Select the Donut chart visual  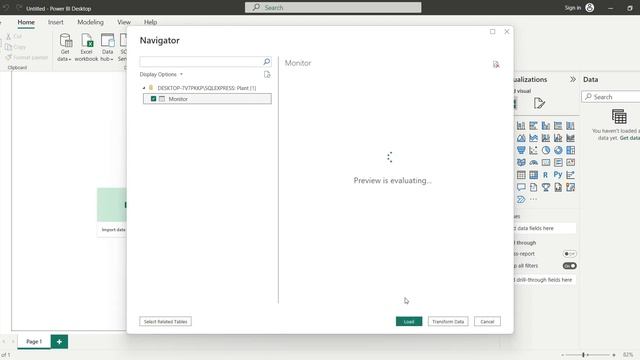point(558,150)
